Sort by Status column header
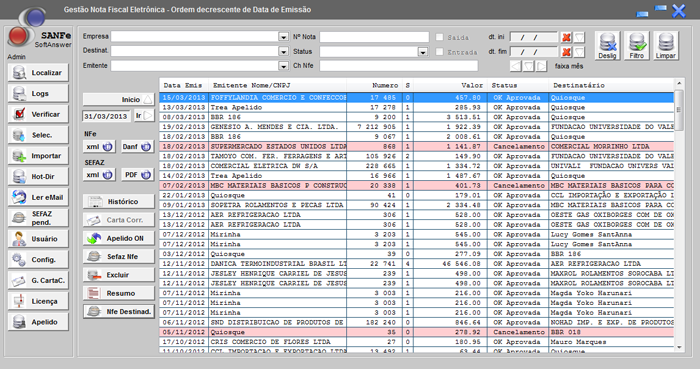 [518, 85]
